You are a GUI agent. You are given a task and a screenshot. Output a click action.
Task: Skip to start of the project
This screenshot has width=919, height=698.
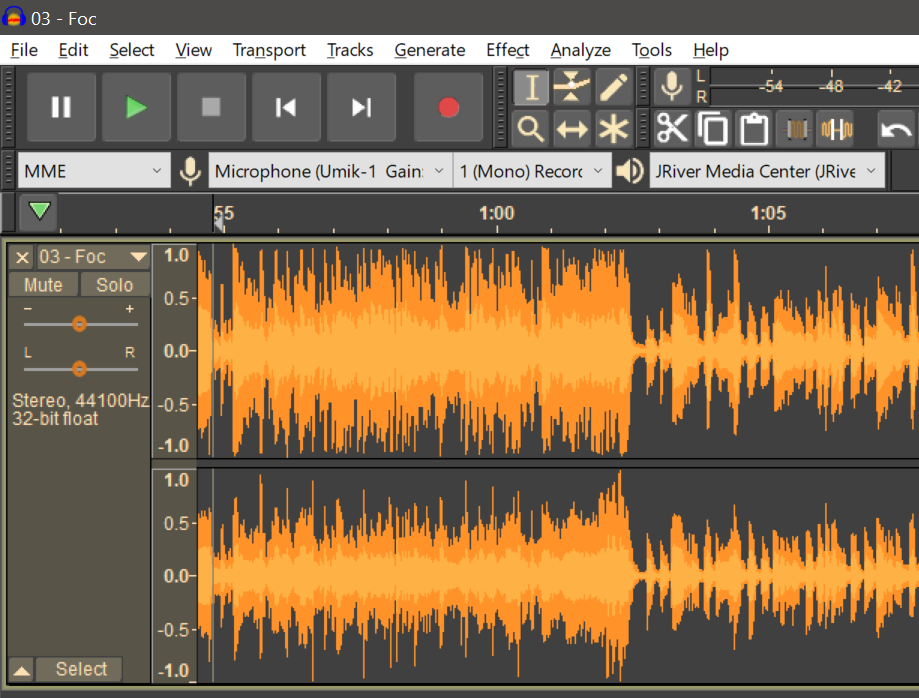click(286, 107)
